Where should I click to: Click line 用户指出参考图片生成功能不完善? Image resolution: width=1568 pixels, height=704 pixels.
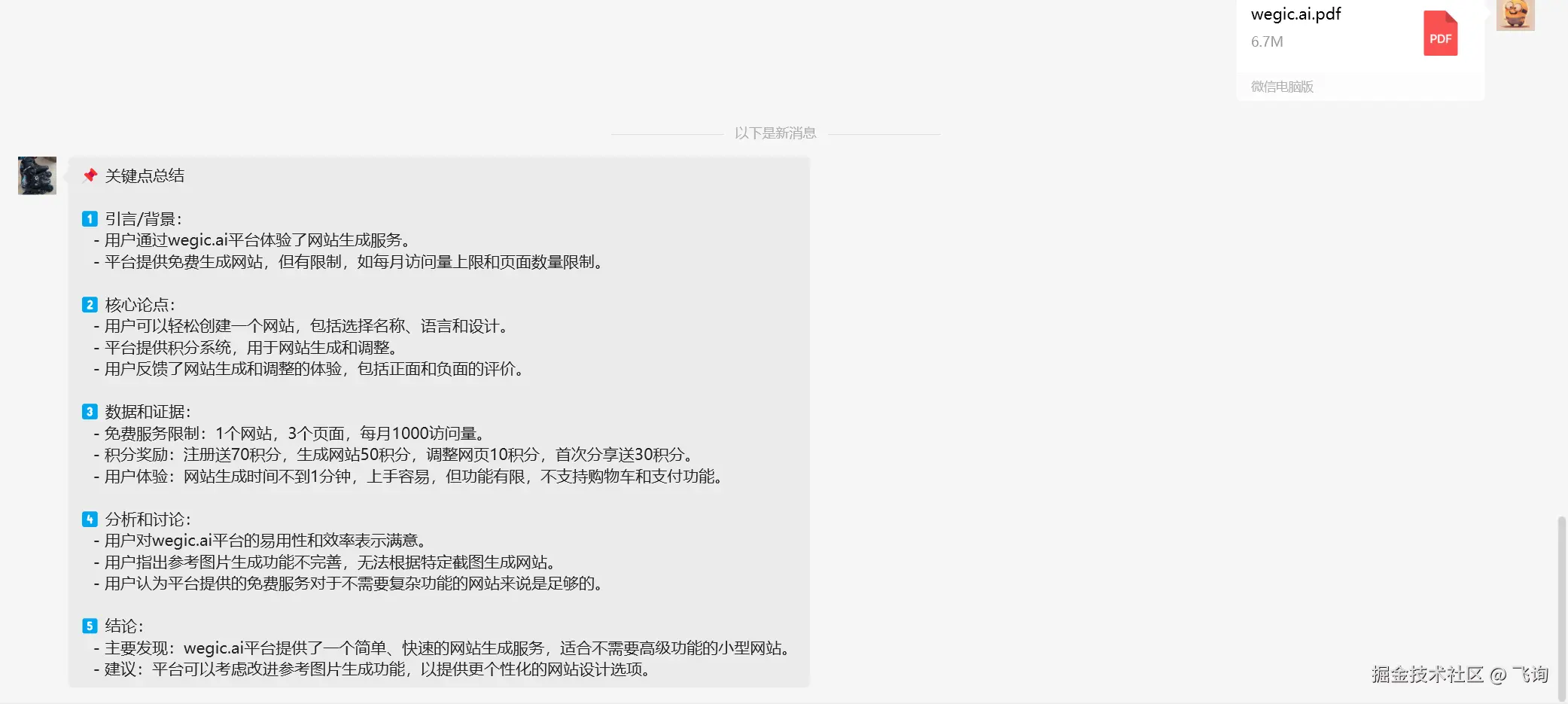click(327, 562)
